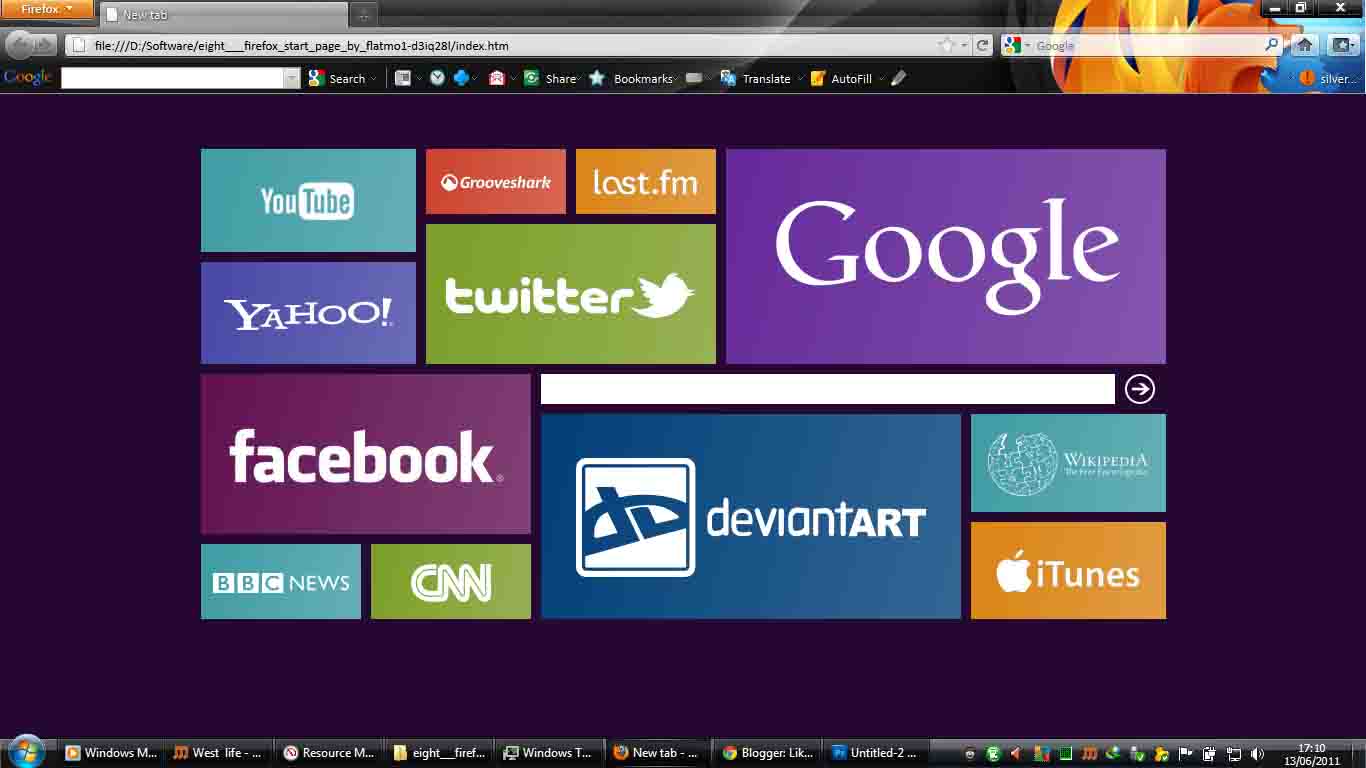Focus the white search box on the start page
Image resolution: width=1366 pixels, height=768 pixels.
(828, 389)
